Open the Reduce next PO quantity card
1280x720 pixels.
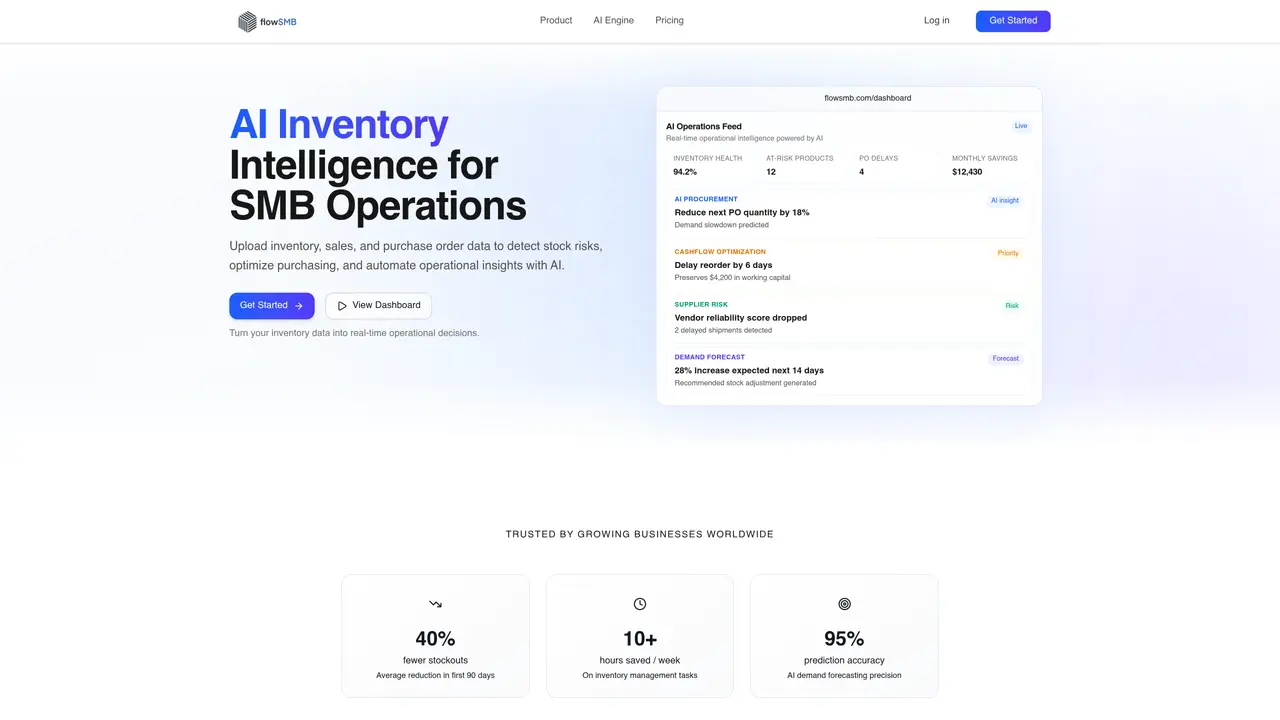(849, 212)
